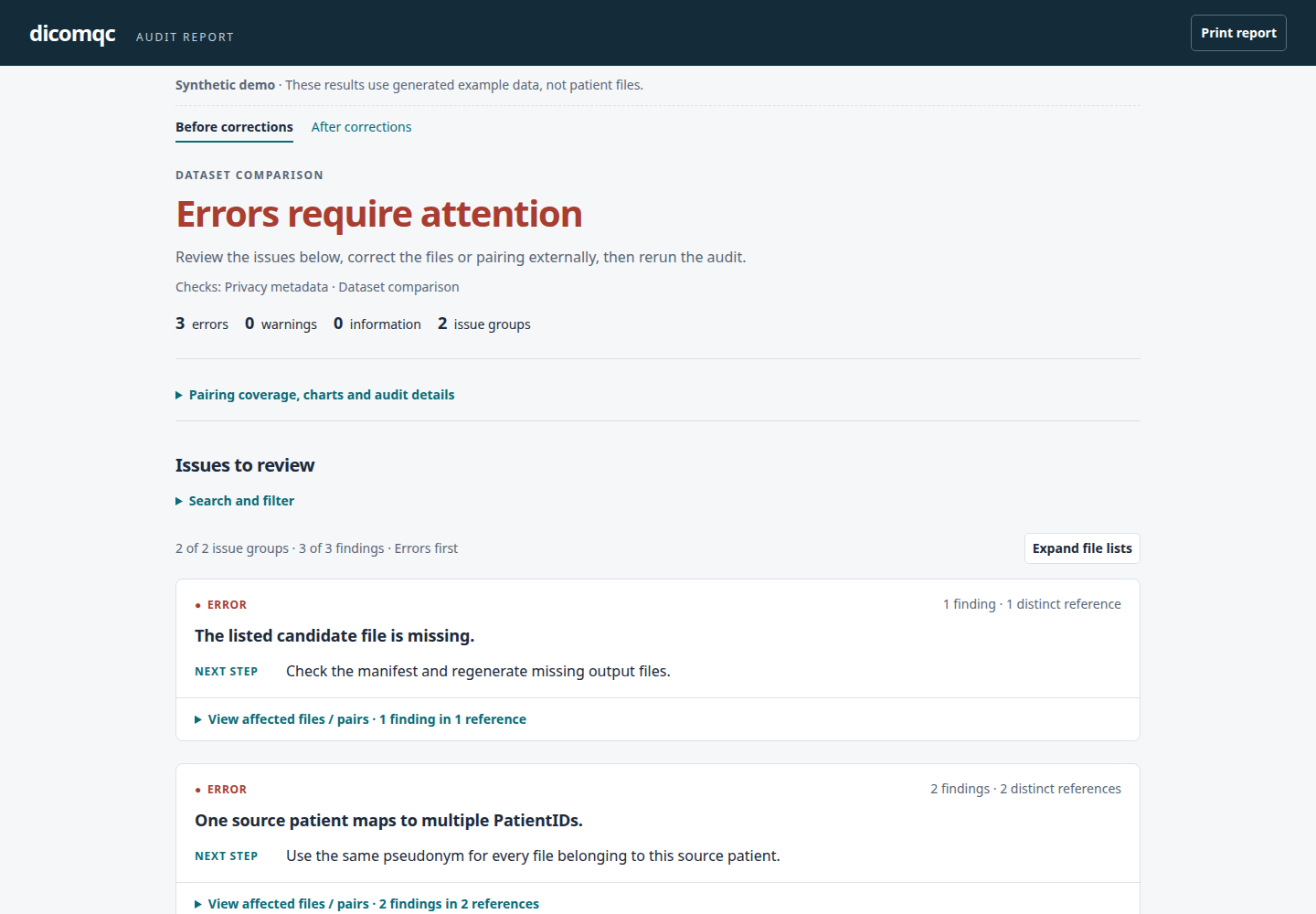Click the '2 findings · 2 distinct references' text

pyautogui.click(x=1025, y=789)
